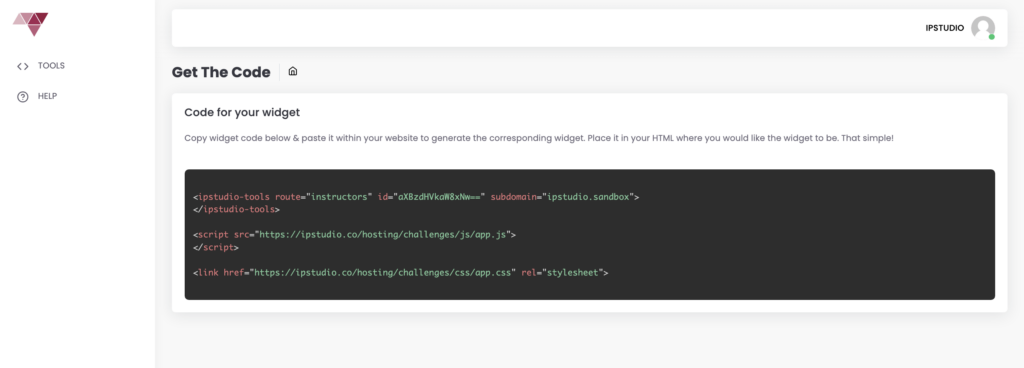Click the widget instructions paragraph
Screen dimensions: 1024x368
coord(539,138)
